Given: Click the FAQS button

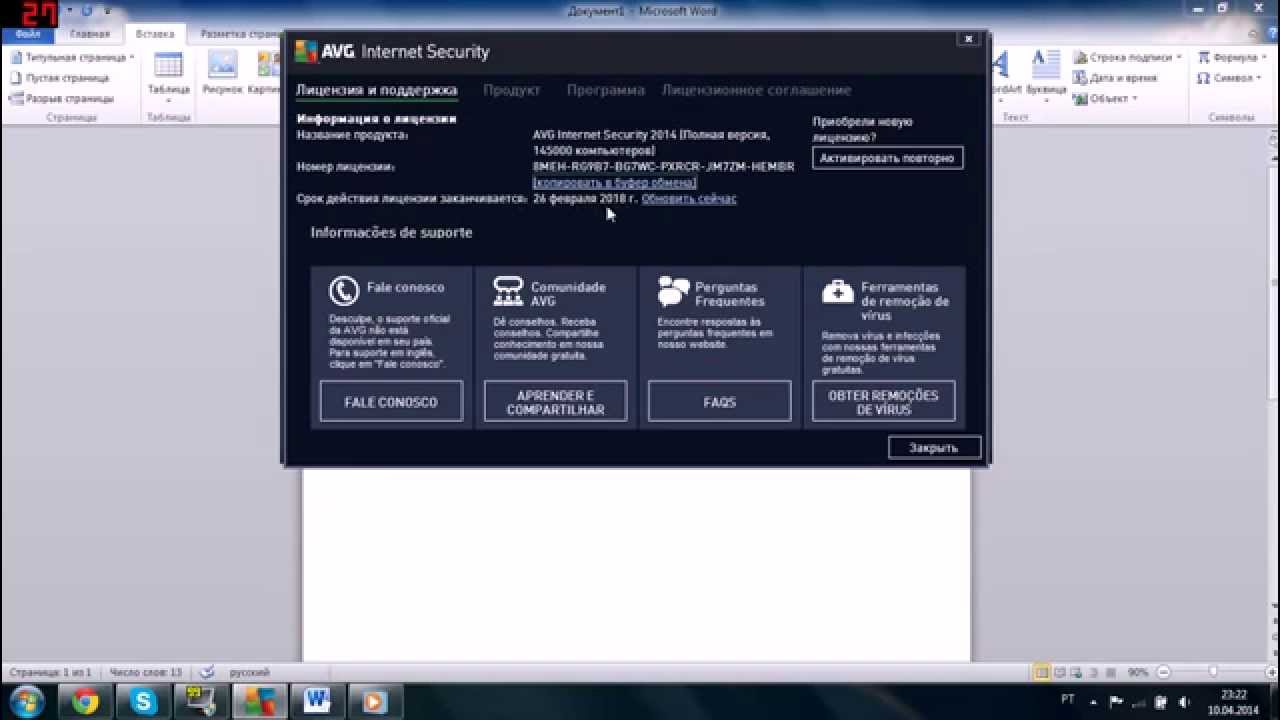Looking at the screenshot, I should (x=719, y=402).
